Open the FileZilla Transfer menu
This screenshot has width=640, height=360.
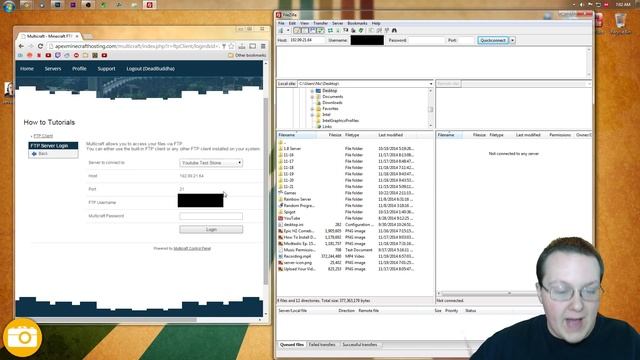[320, 23]
